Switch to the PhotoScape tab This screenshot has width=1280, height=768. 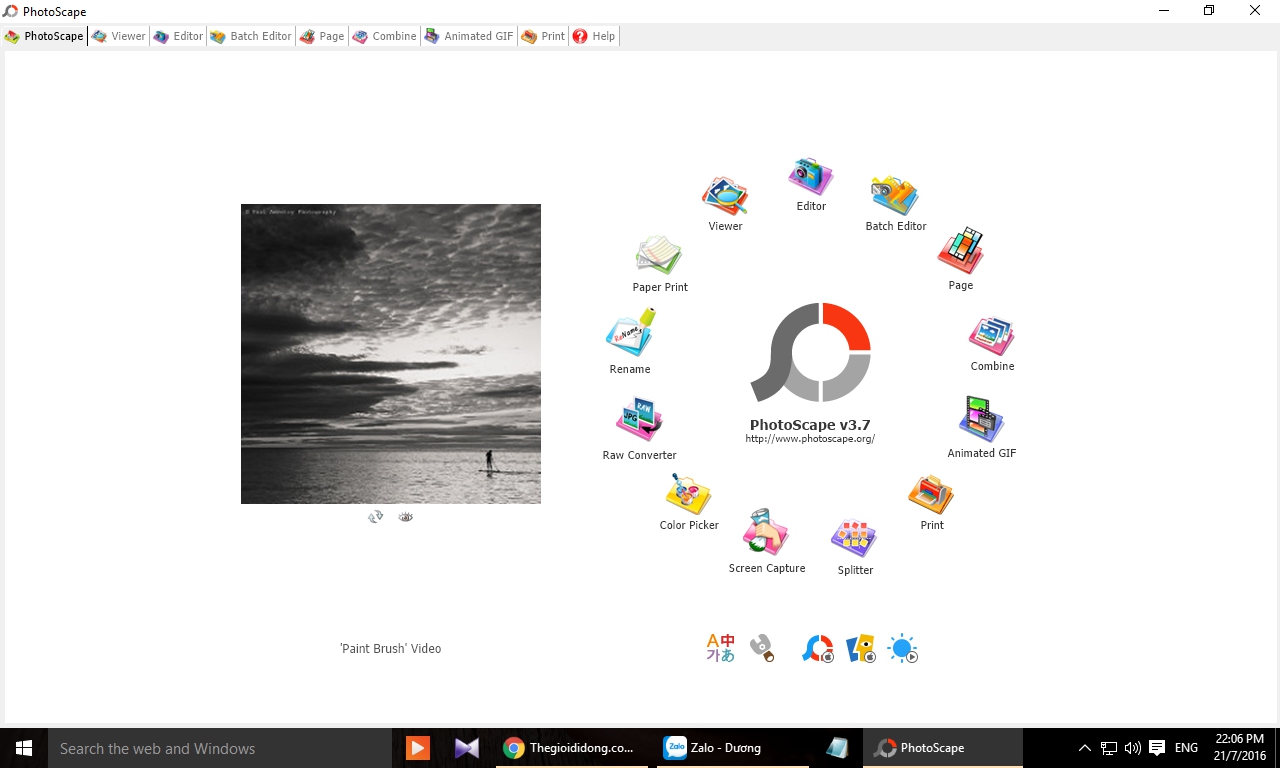click(45, 36)
